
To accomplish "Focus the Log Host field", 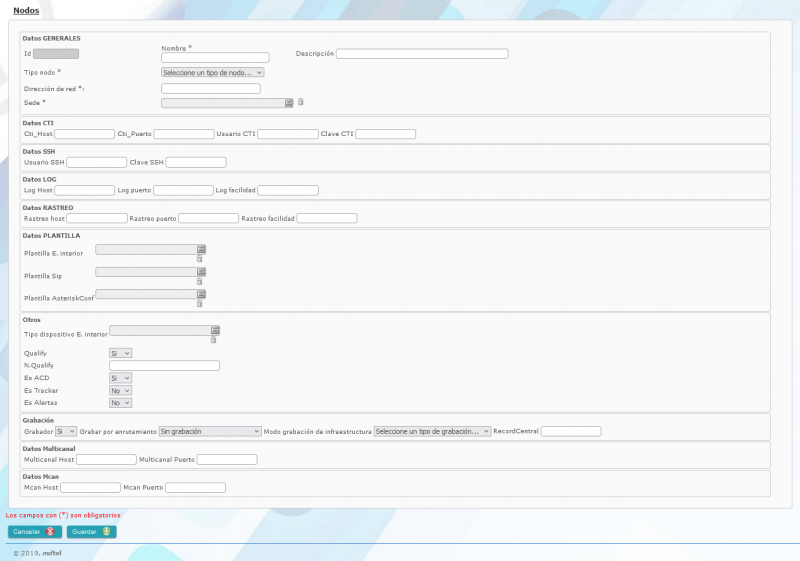I will pyautogui.click(x=85, y=191).
